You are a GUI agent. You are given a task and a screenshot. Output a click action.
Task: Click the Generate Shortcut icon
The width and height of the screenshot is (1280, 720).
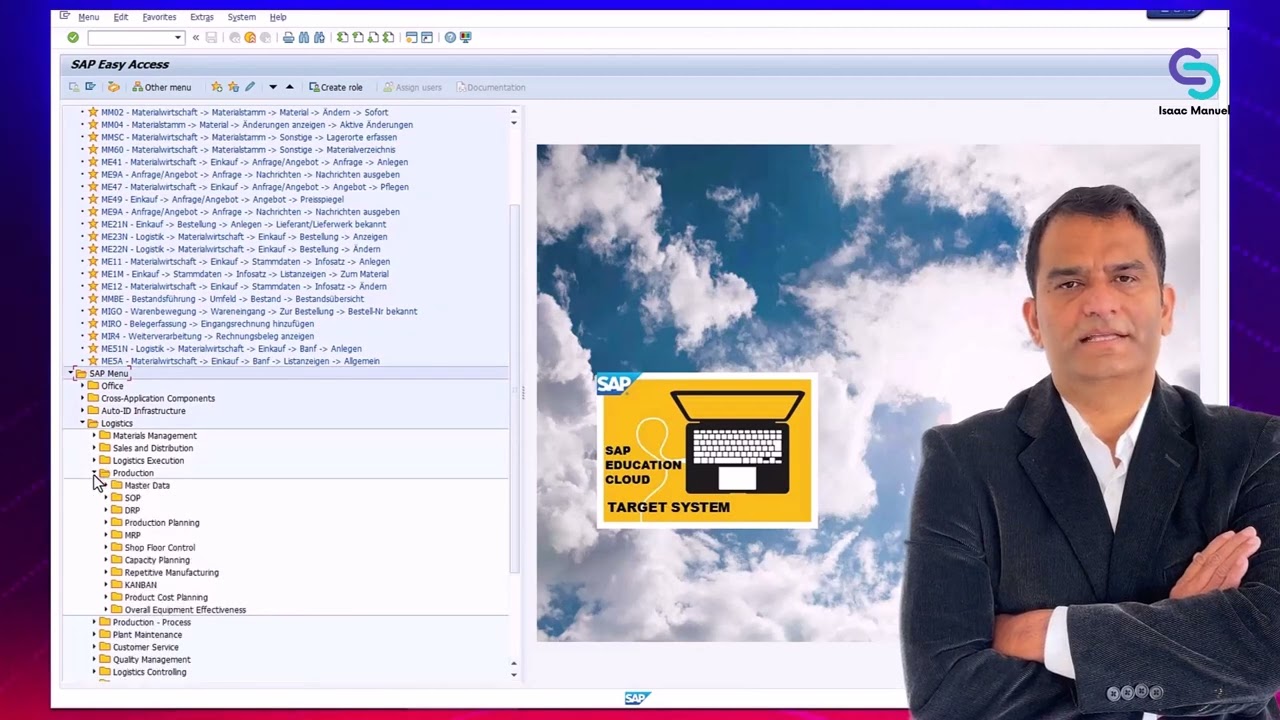tap(427, 38)
